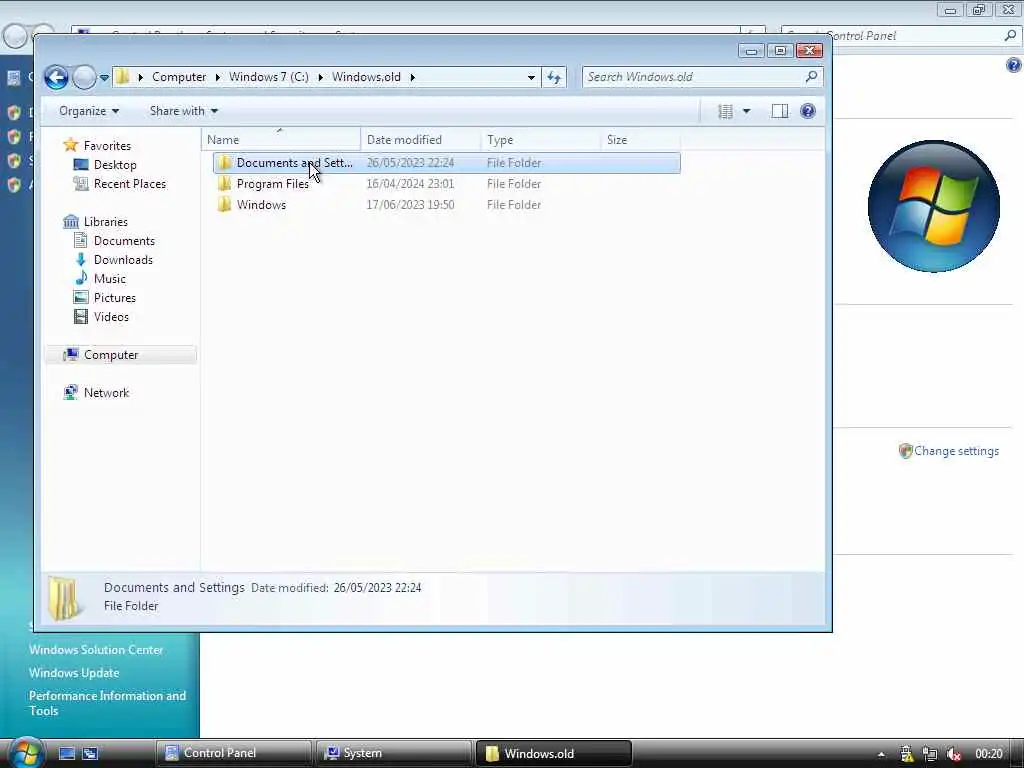Click the folder icon in the address bar

(x=123, y=76)
